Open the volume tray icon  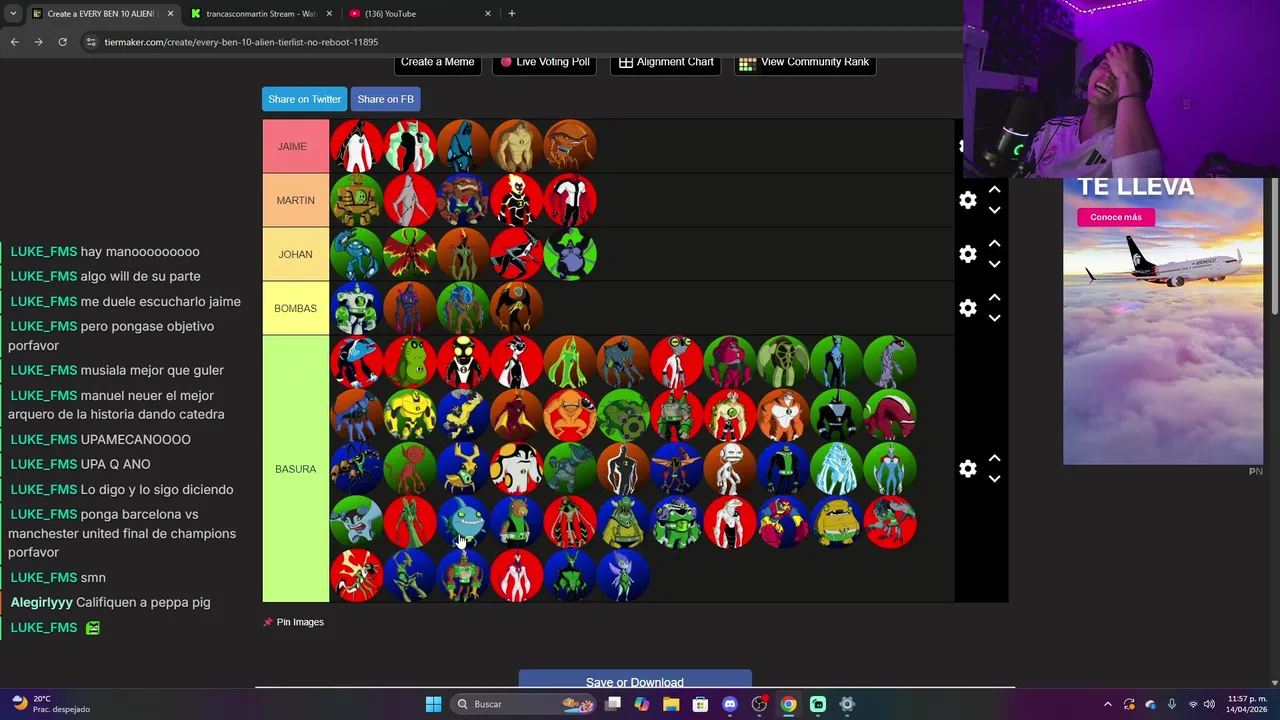tap(1209, 704)
